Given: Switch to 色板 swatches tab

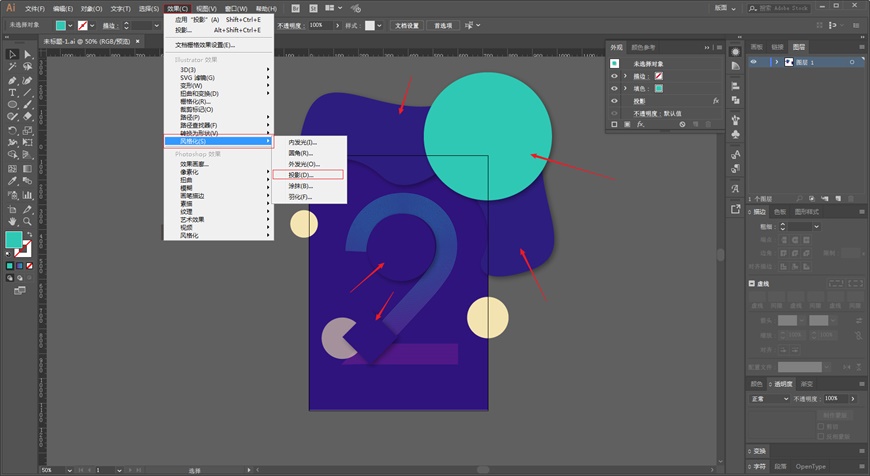Looking at the screenshot, I should 780,212.
